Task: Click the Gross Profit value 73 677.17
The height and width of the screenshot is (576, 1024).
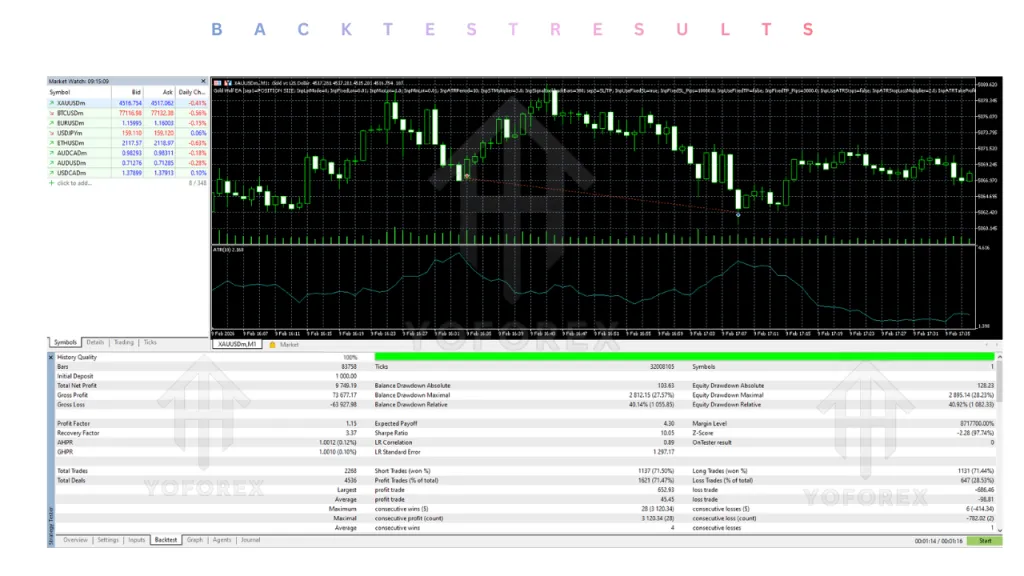Action: click(x=344, y=395)
